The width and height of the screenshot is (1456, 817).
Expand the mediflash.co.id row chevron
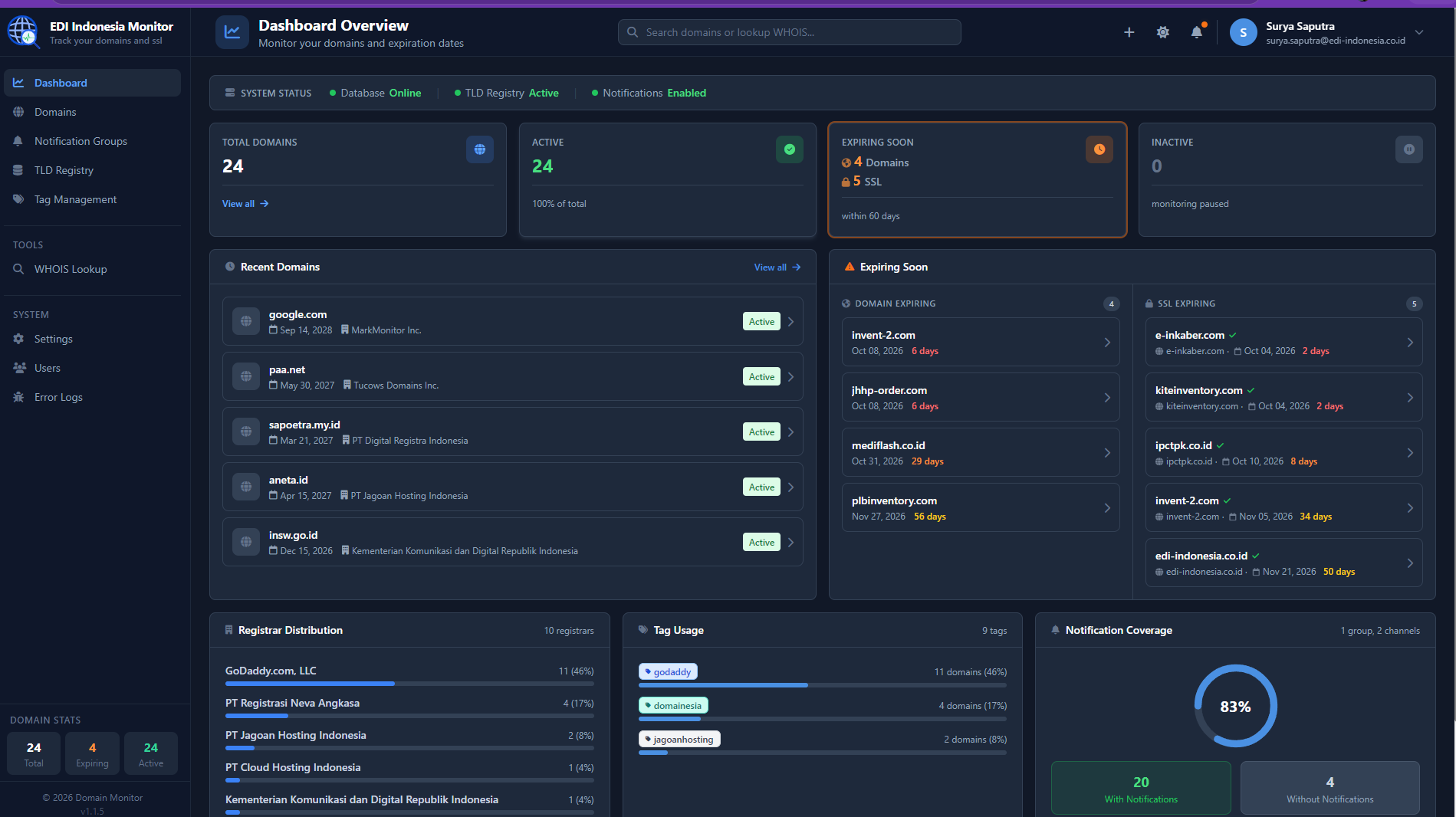coord(1107,453)
